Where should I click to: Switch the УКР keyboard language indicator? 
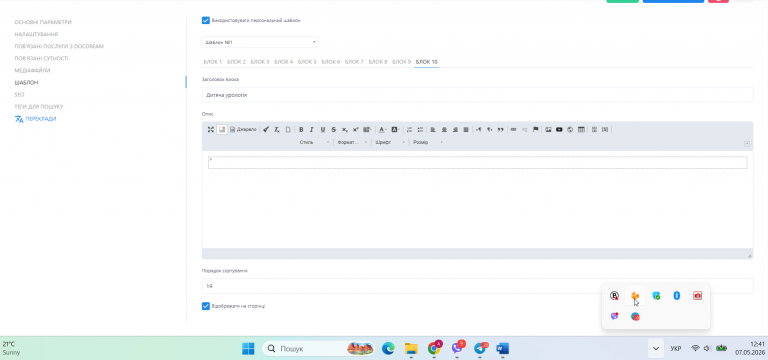click(676, 349)
